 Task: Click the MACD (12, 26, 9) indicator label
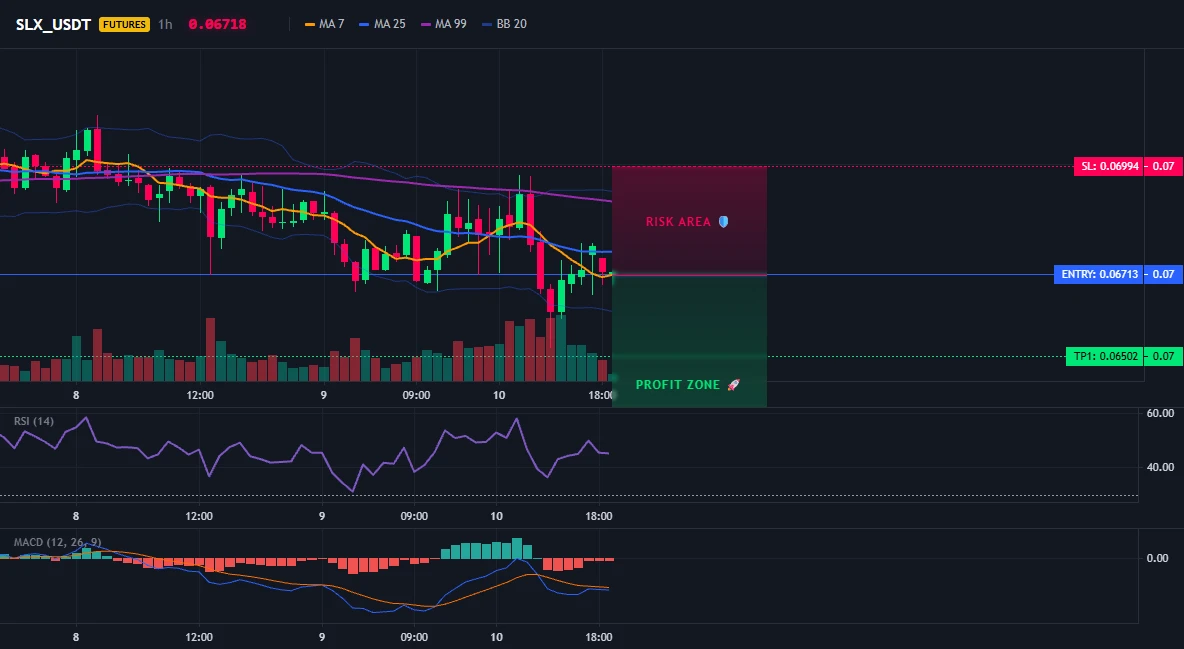pos(57,542)
